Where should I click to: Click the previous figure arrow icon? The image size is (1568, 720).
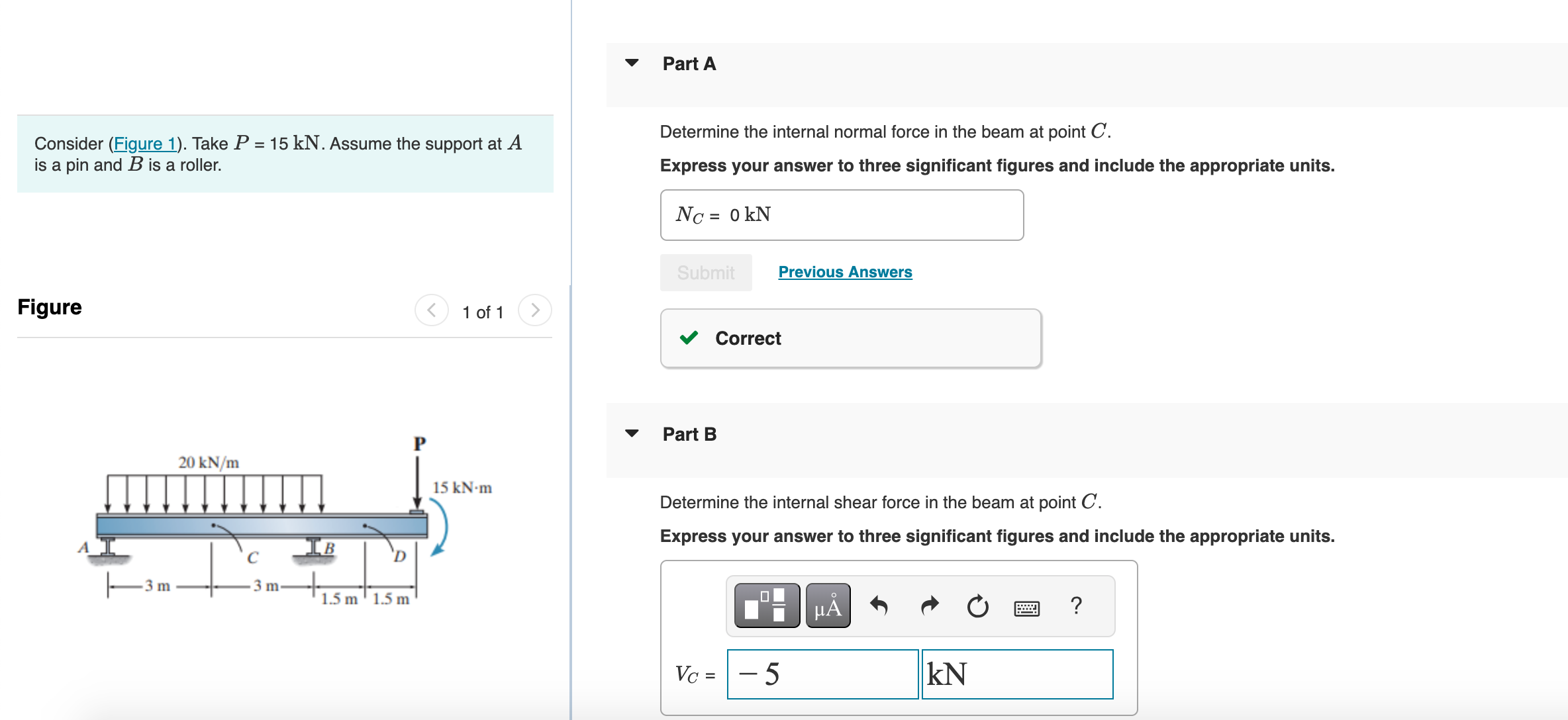click(432, 310)
